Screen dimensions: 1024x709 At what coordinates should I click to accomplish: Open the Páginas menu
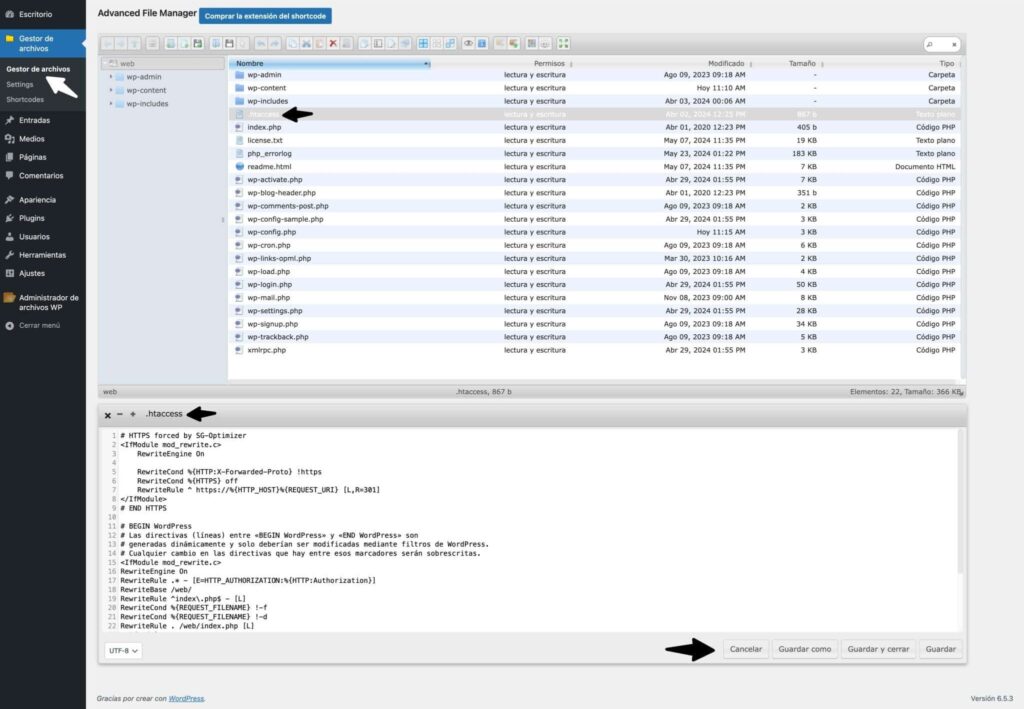pos(42,157)
